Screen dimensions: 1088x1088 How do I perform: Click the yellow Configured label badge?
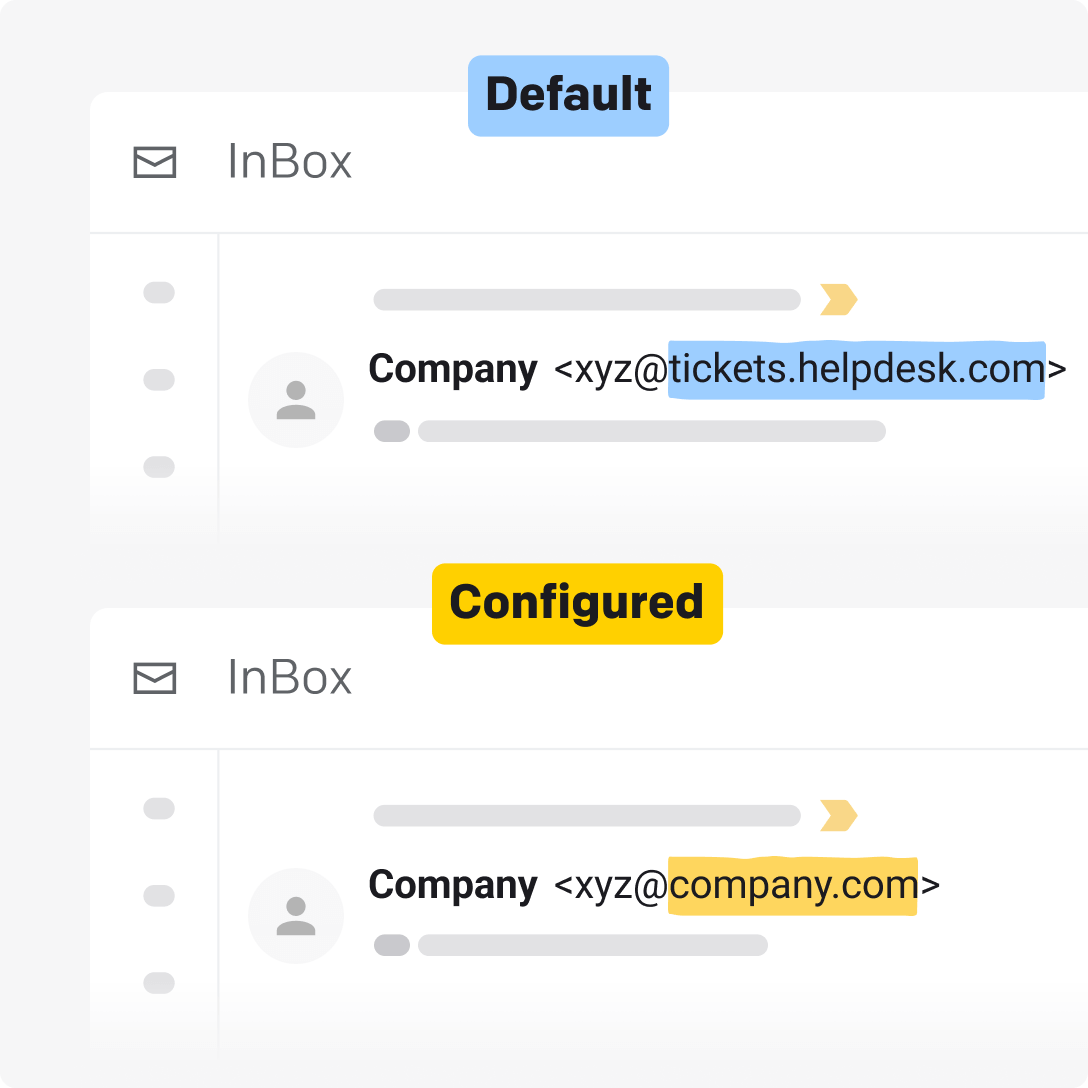coord(577,604)
